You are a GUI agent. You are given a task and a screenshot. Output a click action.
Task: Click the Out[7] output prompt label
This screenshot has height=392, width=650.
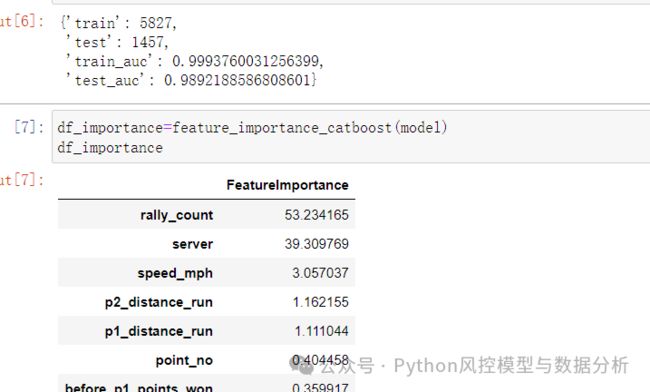pyautogui.click(x=22, y=180)
